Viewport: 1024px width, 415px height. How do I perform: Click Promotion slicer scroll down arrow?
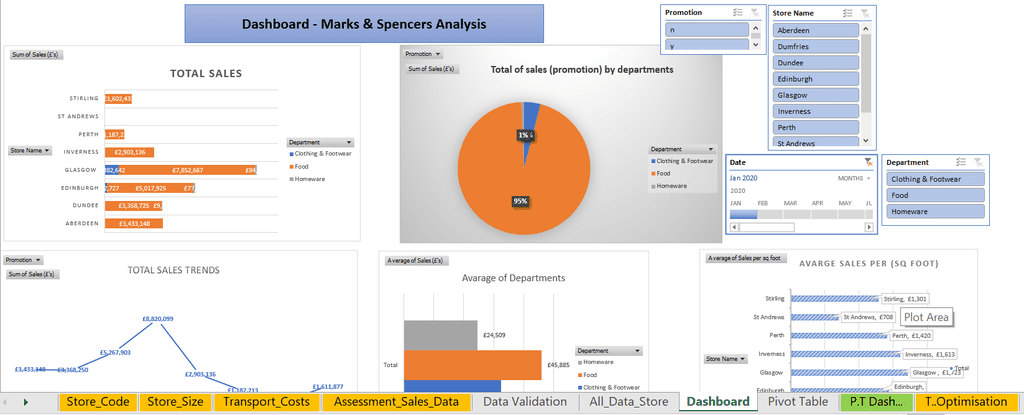tap(756, 45)
